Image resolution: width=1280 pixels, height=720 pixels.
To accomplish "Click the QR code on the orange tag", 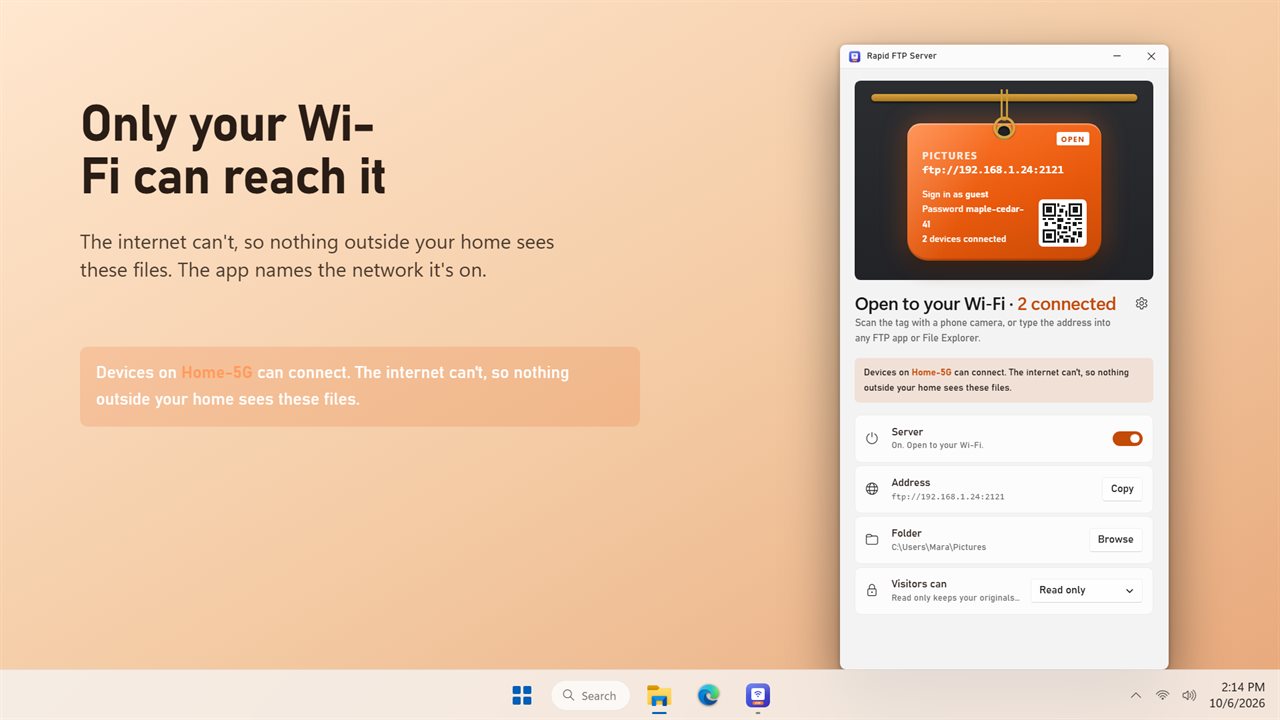I will point(1062,223).
